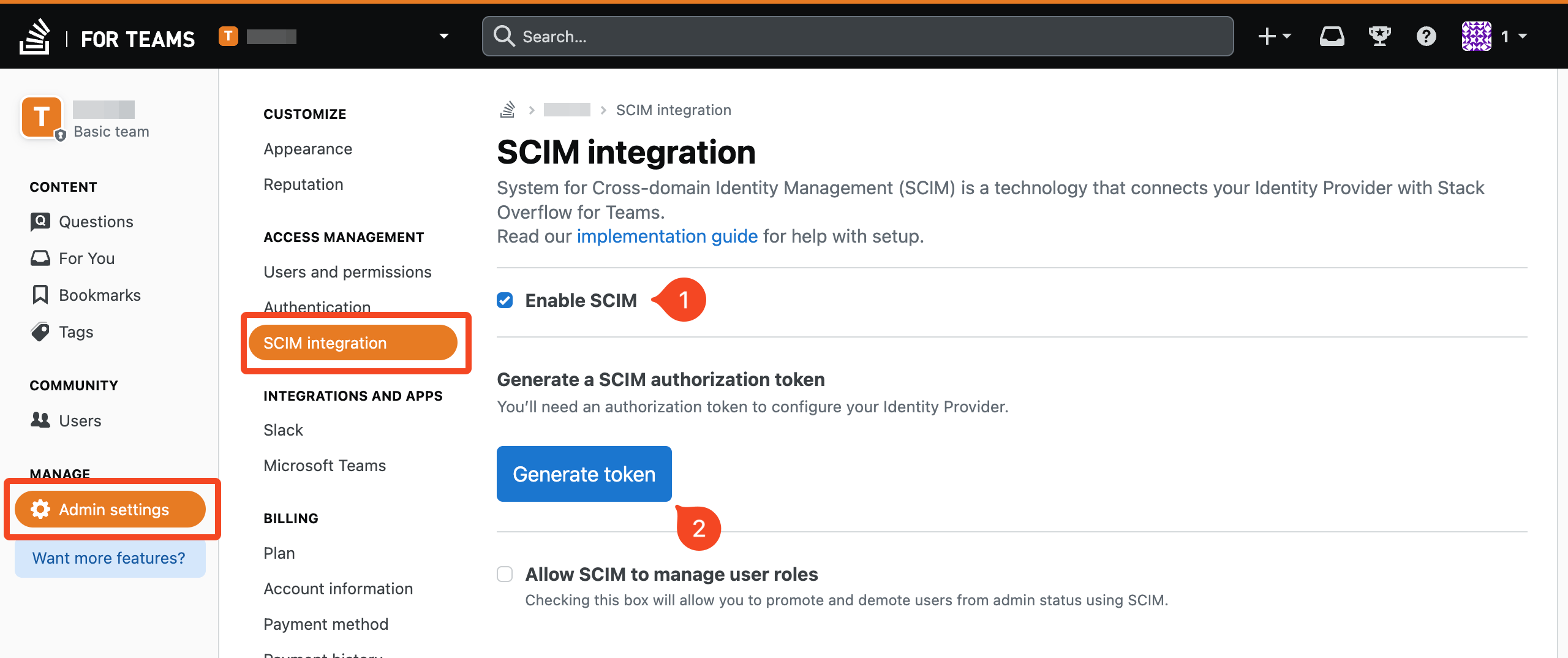The height and width of the screenshot is (658, 1568).
Task: Click the Basic team label
Action: point(111,132)
